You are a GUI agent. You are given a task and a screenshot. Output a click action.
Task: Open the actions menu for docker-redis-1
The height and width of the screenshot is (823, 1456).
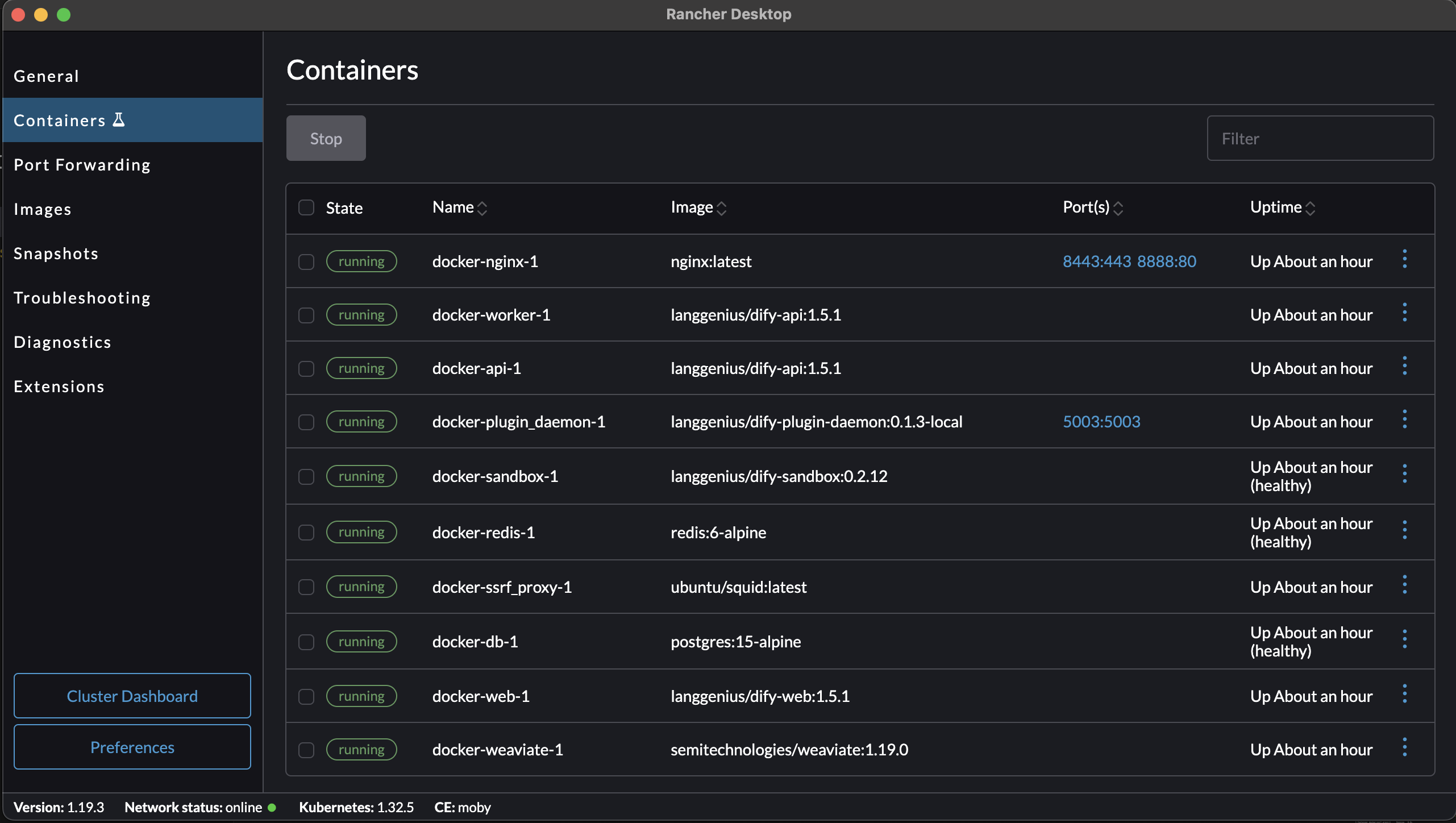(x=1404, y=531)
